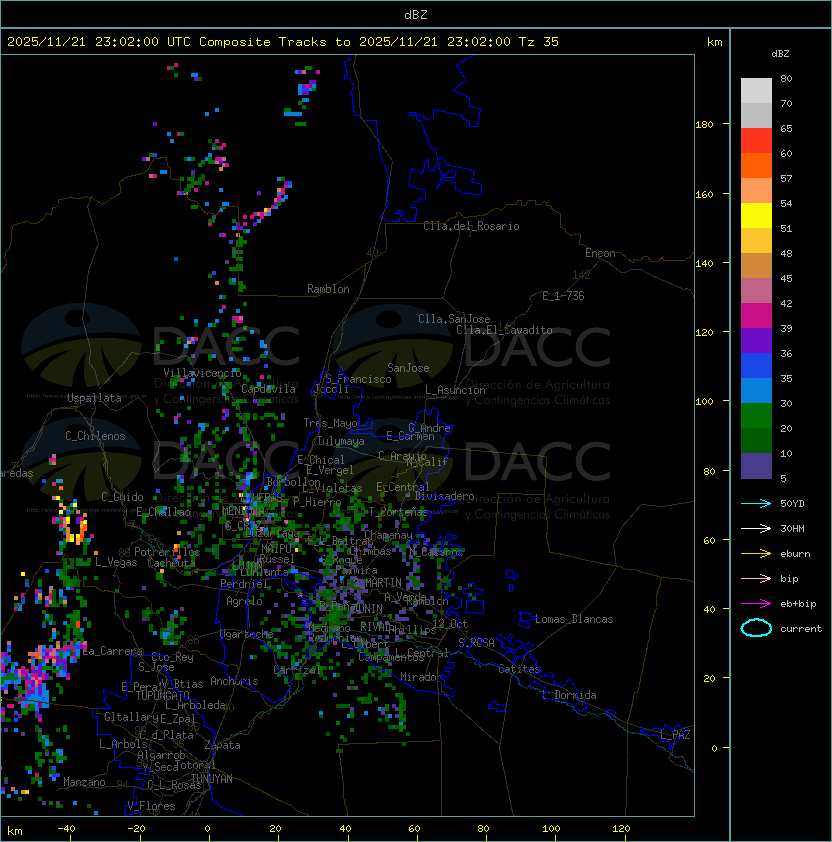This screenshot has height=842, width=832.
Task: Click the 'Clla.del_Rosario' map label
Action: pyautogui.click(x=471, y=226)
